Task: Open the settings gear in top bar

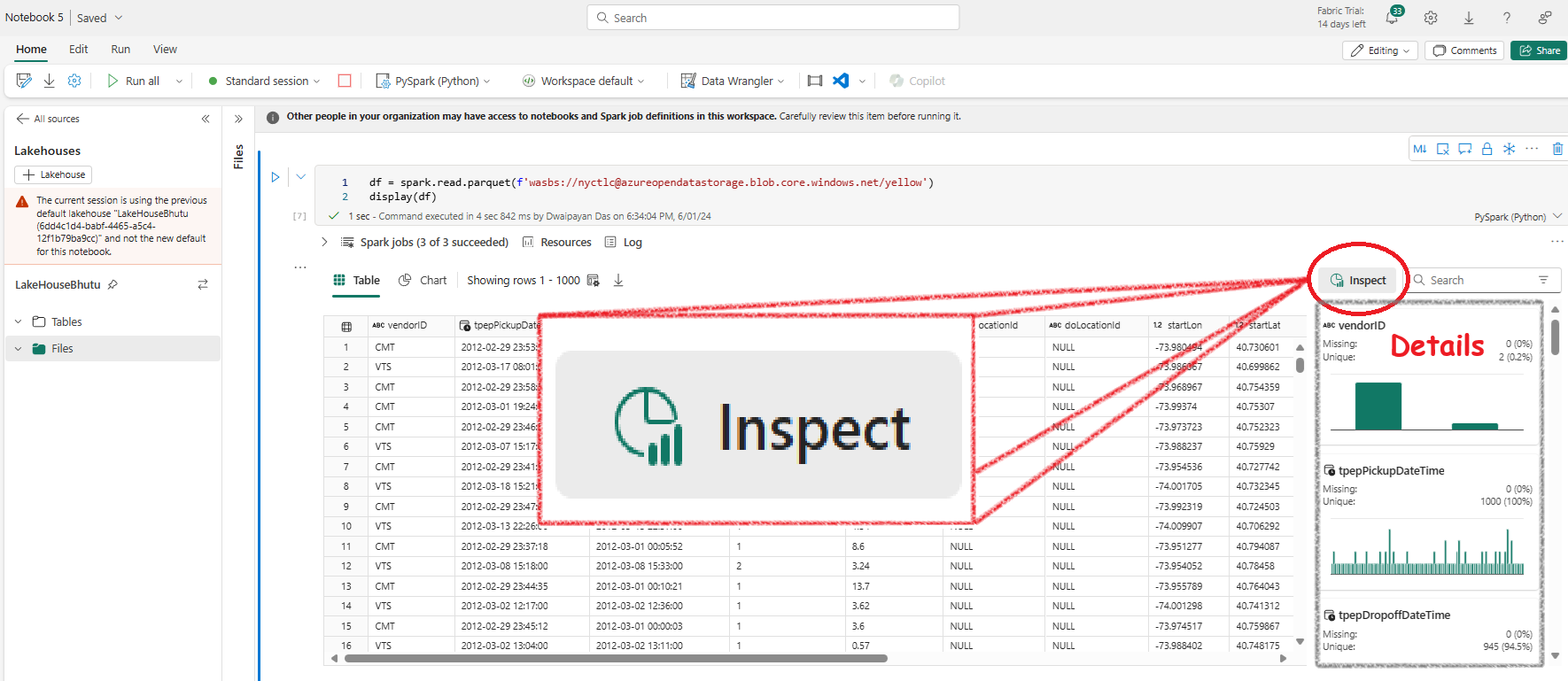Action: point(1431,18)
